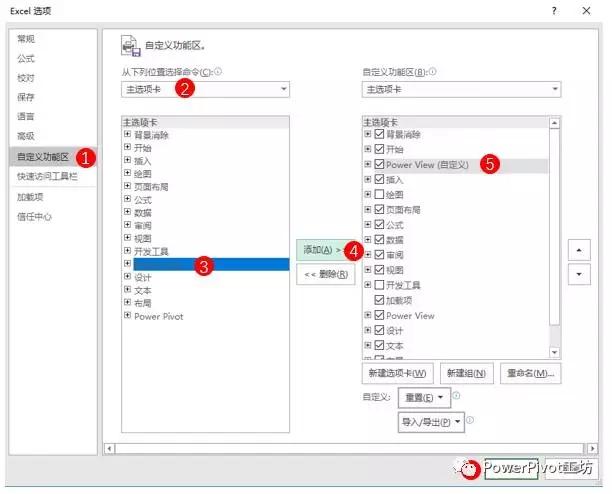Toggle the 视图 checkbox in right list

point(379,270)
